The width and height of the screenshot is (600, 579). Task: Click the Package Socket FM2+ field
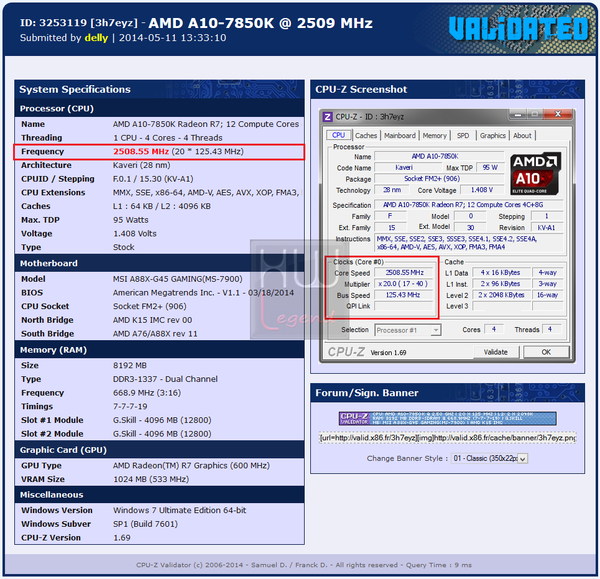click(x=439, y=179)
